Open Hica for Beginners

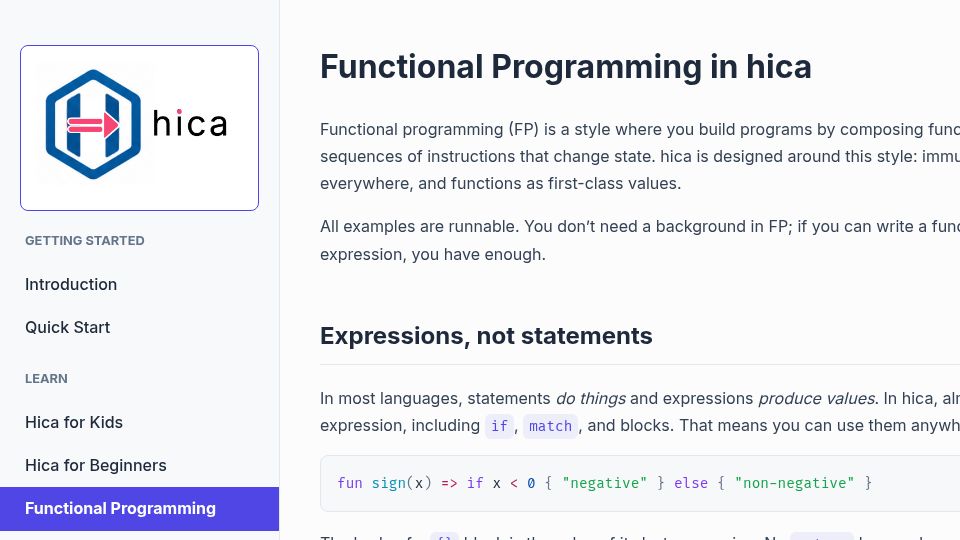click(x=96, y=465)
